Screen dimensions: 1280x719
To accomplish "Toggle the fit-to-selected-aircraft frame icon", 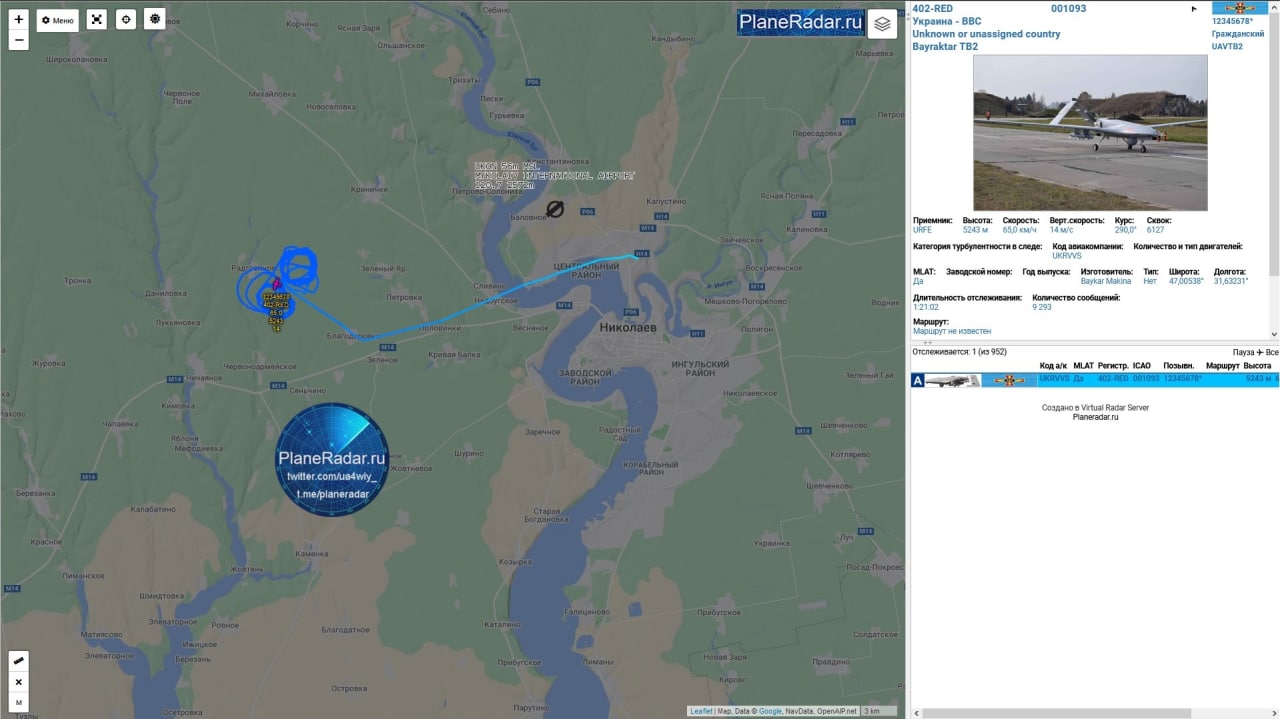I will coord(96,19).
